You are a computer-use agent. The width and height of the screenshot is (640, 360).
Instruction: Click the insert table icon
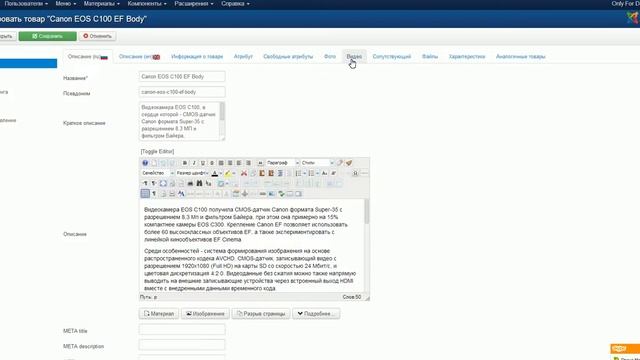221,183
